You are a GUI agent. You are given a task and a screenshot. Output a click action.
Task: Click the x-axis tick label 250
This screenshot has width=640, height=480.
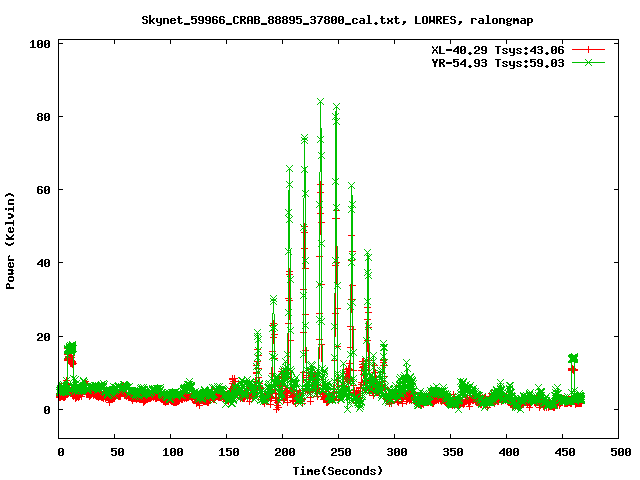(x=340, y=452)
